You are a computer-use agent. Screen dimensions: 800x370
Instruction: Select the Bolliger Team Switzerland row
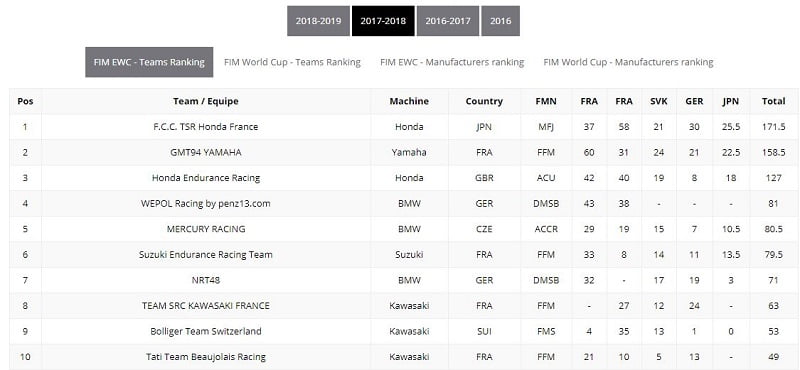pyautogui.click(x=404, y=331)
